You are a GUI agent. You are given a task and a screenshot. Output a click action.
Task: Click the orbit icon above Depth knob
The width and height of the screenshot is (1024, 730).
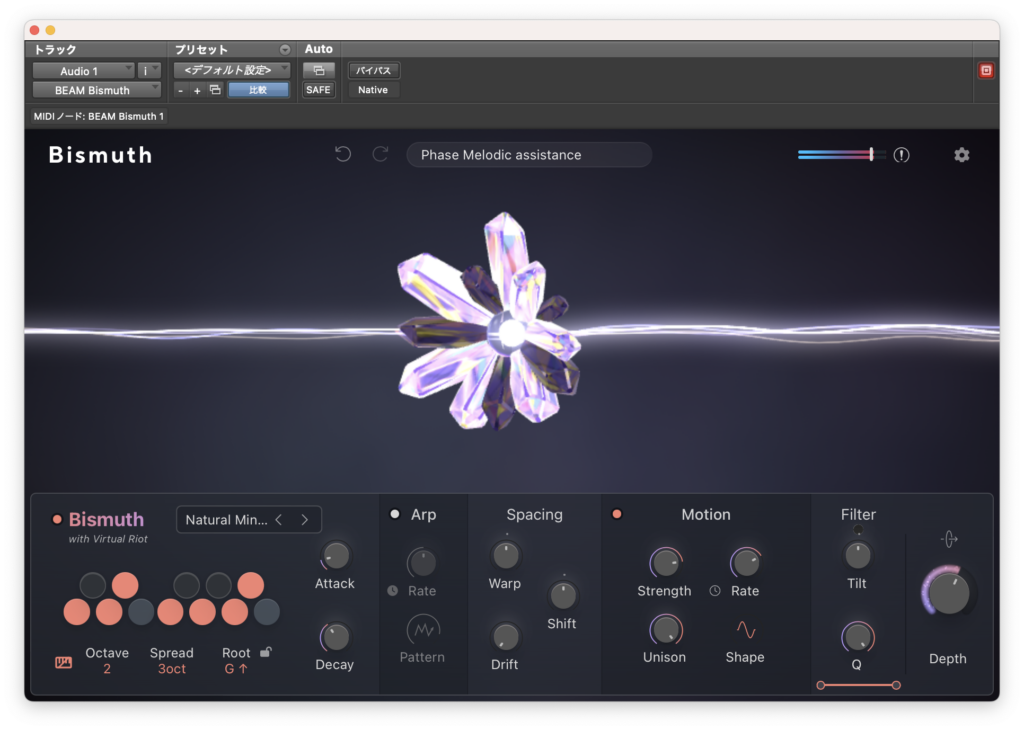click(x=949, y=539)
